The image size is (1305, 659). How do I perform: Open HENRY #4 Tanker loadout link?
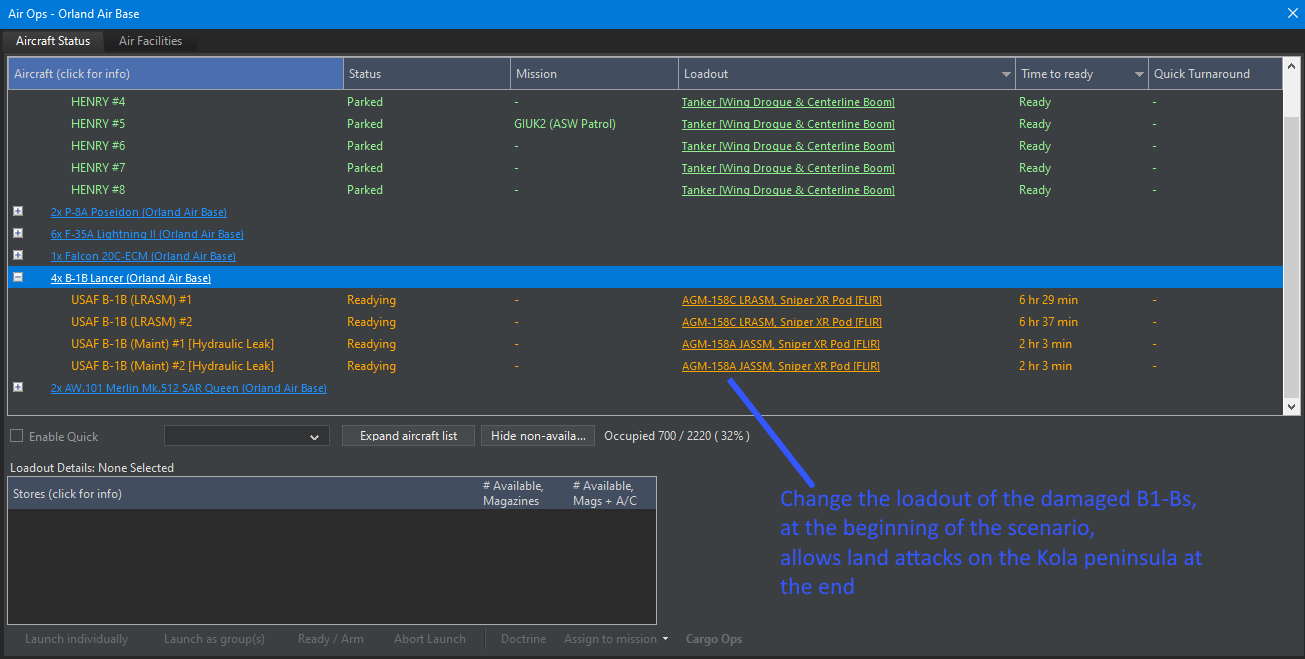pyautogui.click(x=788, y=102)
